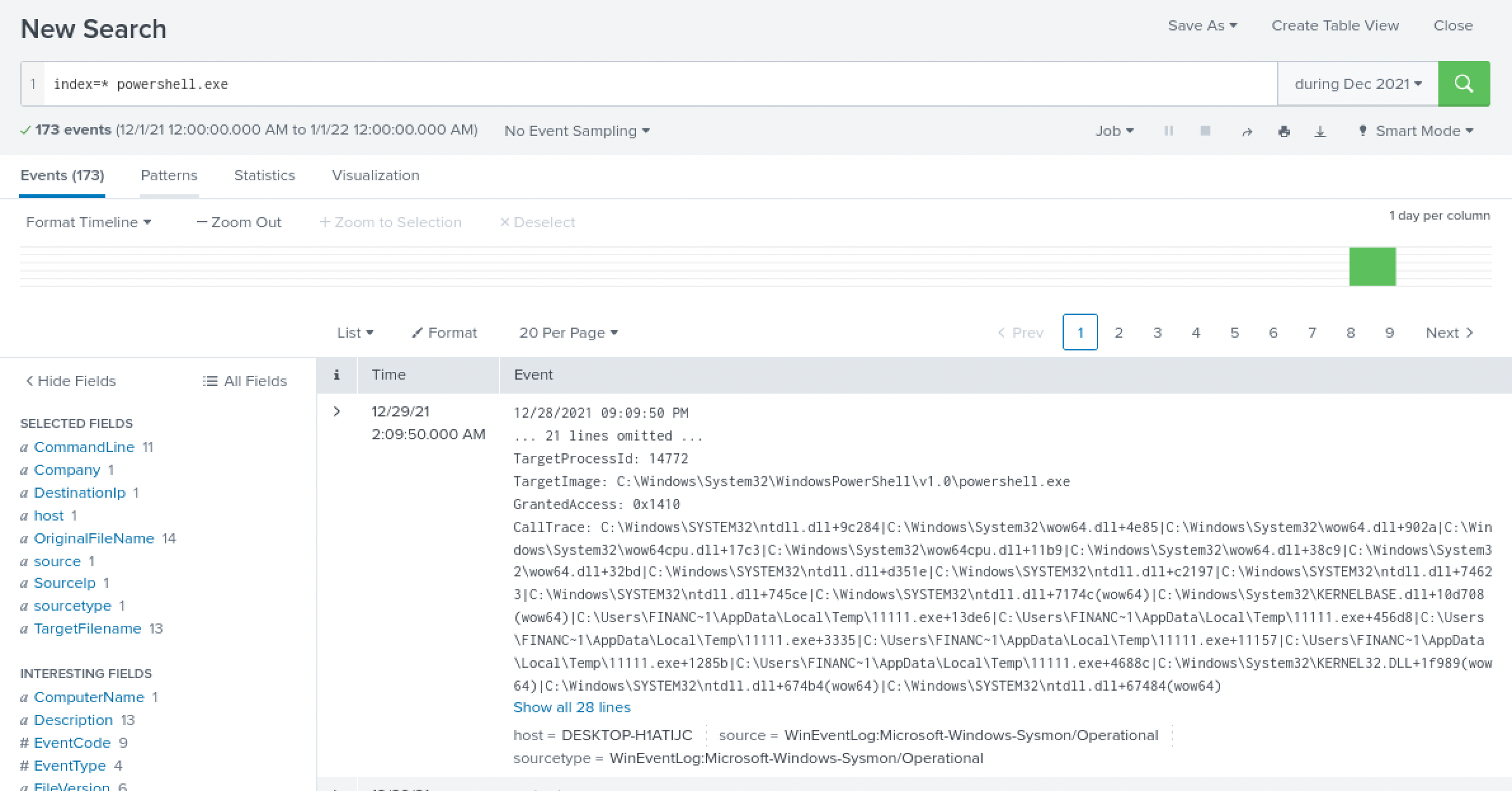Viewport: 1512px width, 791px height.
Task: Click Show all 28 lines link
Action: click(x=572, y=707)
